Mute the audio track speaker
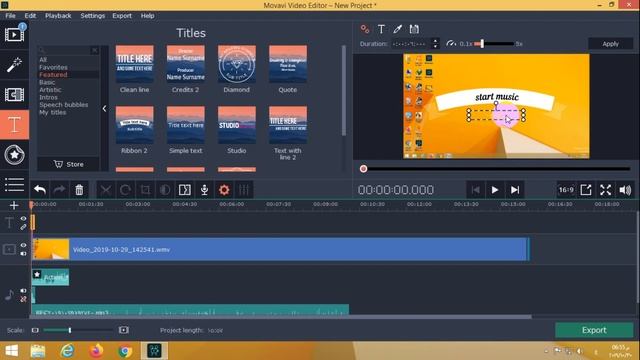The height and width of the screenshot is (360, 640). pyautogui.click(x=23, y=291)
